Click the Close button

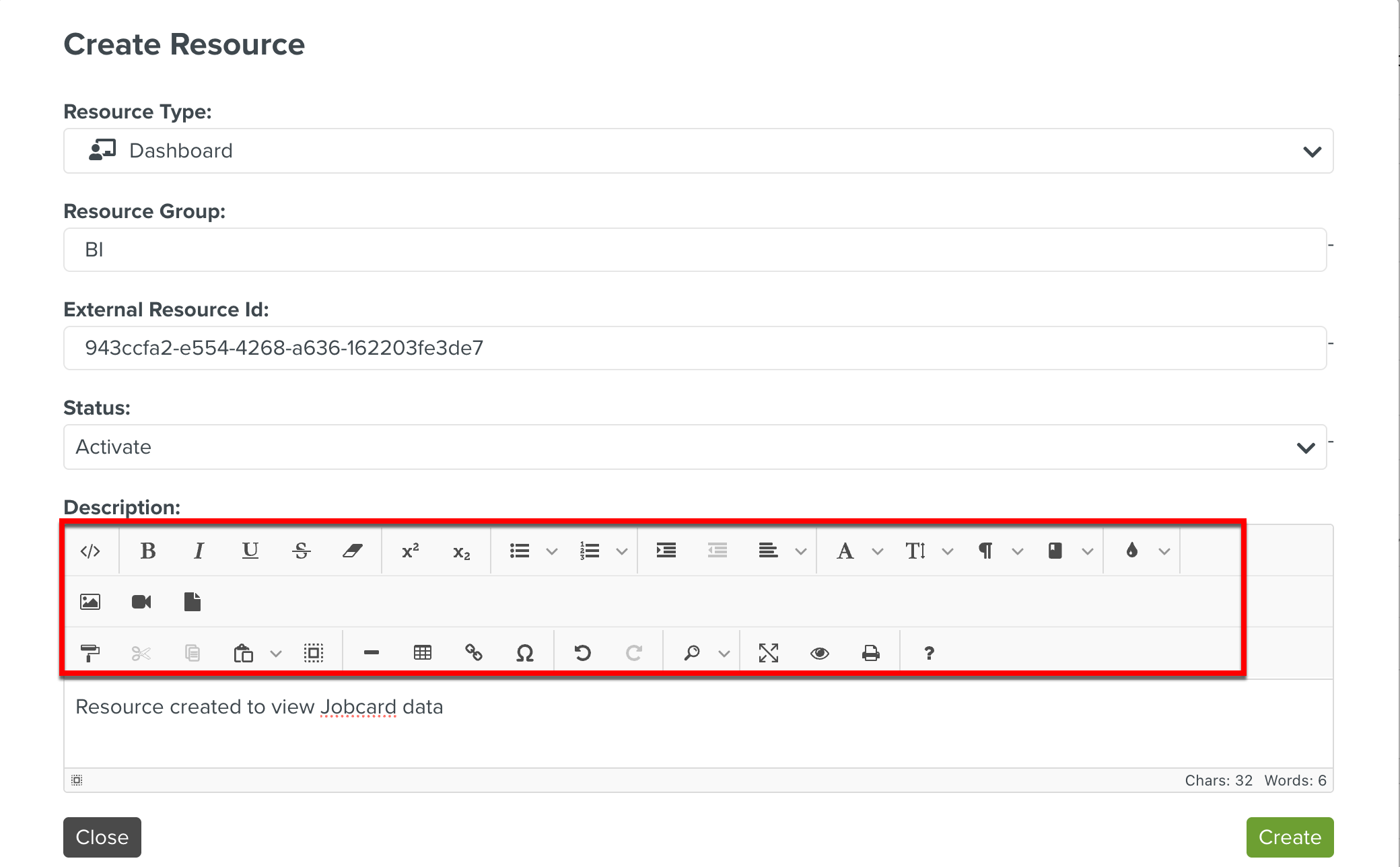click(x=102, y=837)
